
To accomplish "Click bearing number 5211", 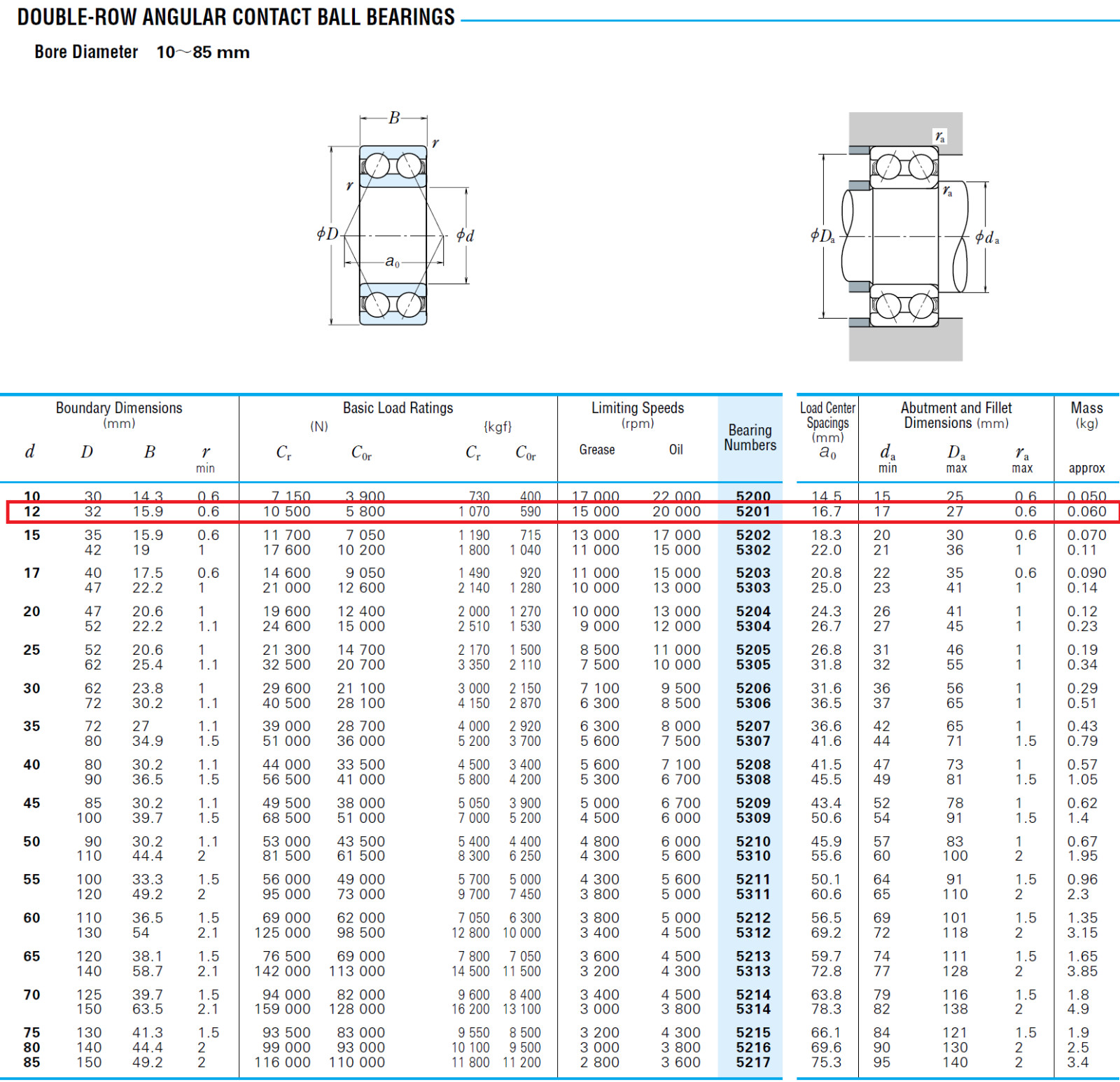I will (x=753, y=880).
